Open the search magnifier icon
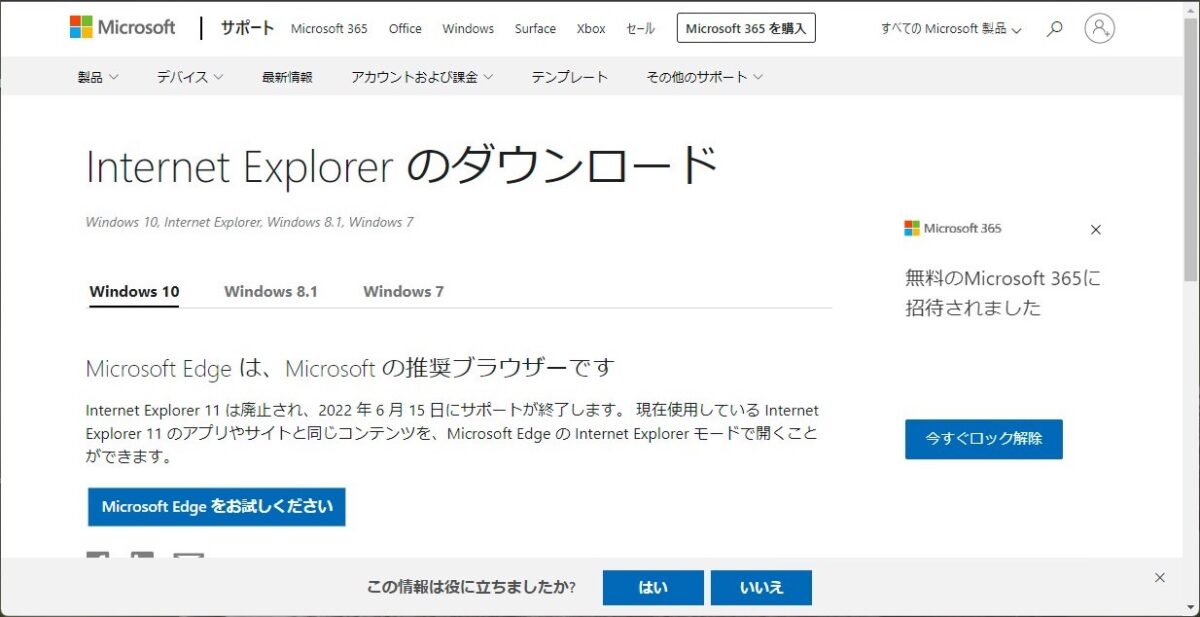 click(x=1054, y=29)
